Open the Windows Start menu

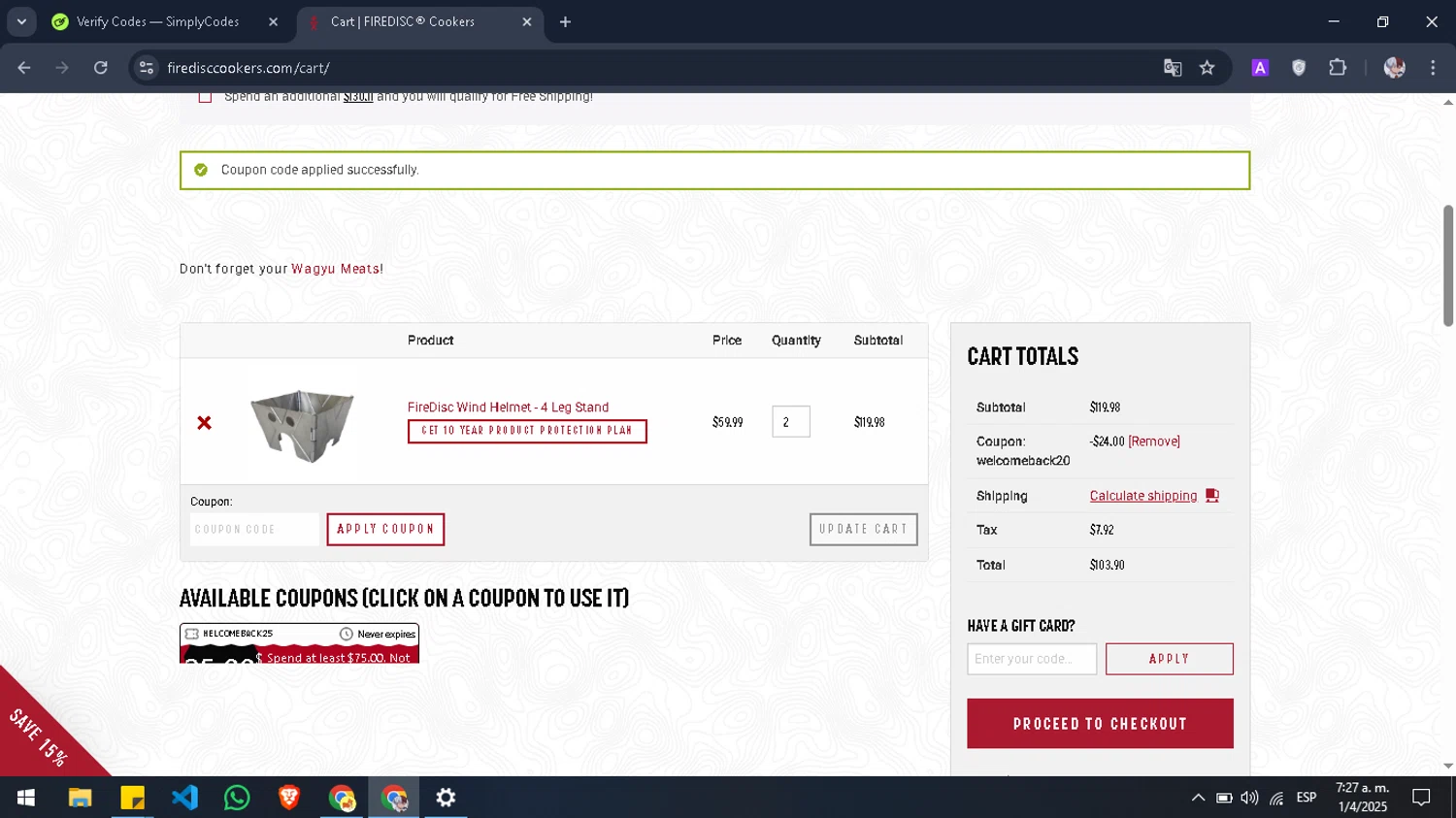point(26,798)
